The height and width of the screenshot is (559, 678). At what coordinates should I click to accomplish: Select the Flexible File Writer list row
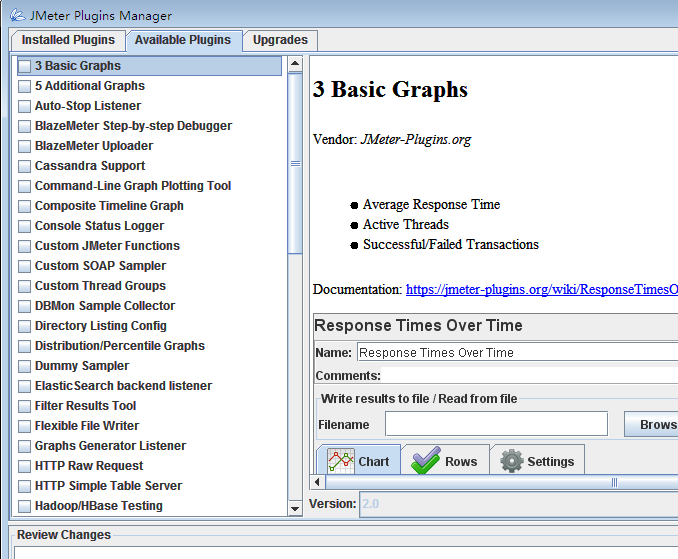[x=150, y=426]
